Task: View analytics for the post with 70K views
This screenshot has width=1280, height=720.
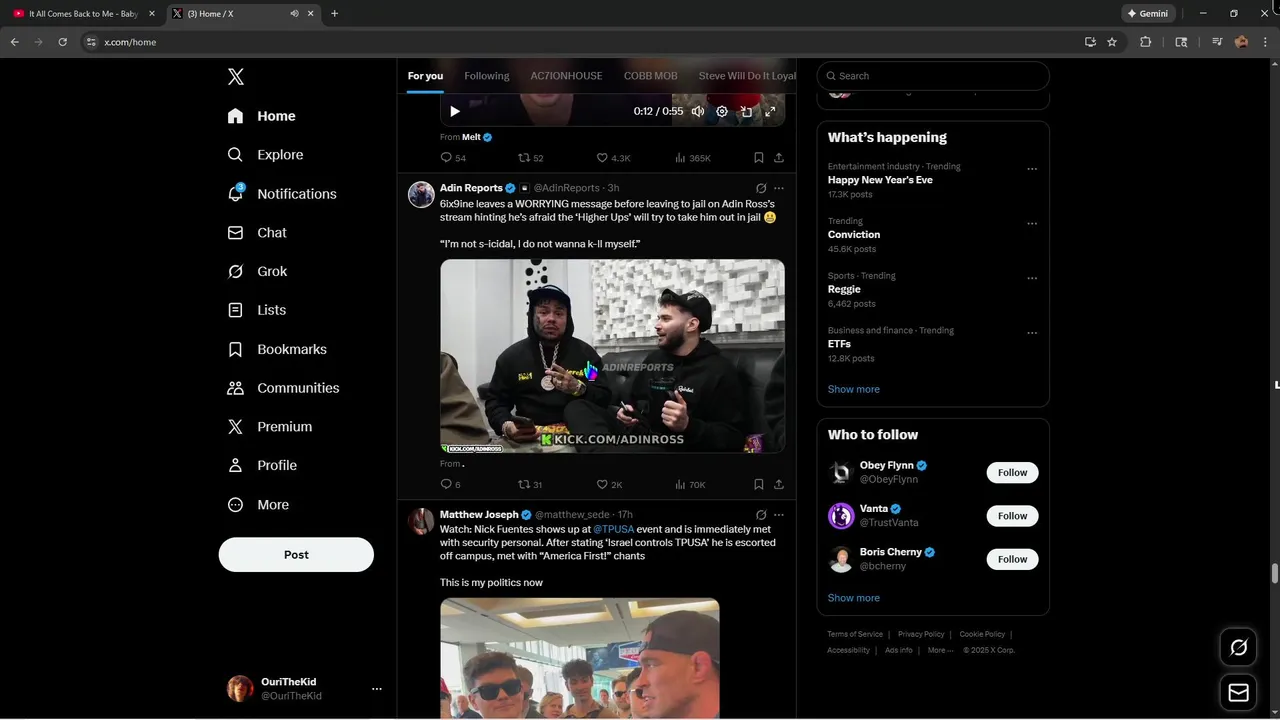Action: [690, 484]
